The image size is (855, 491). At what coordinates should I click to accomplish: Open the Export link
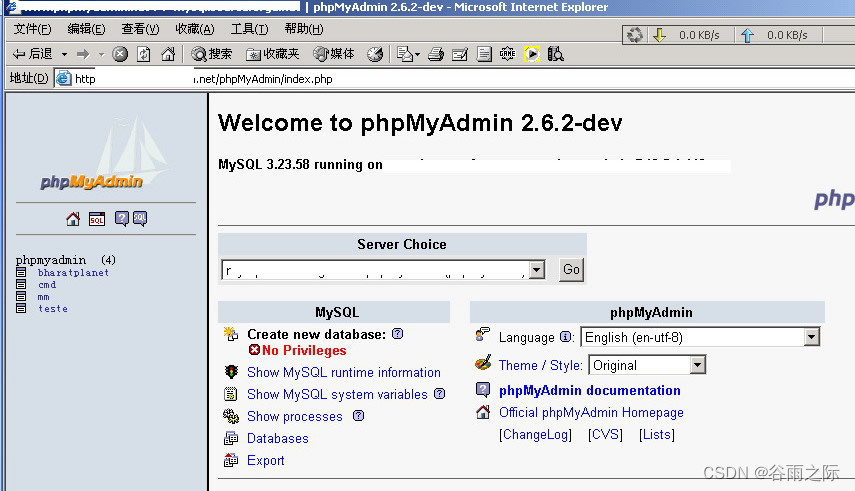[266, 460]
